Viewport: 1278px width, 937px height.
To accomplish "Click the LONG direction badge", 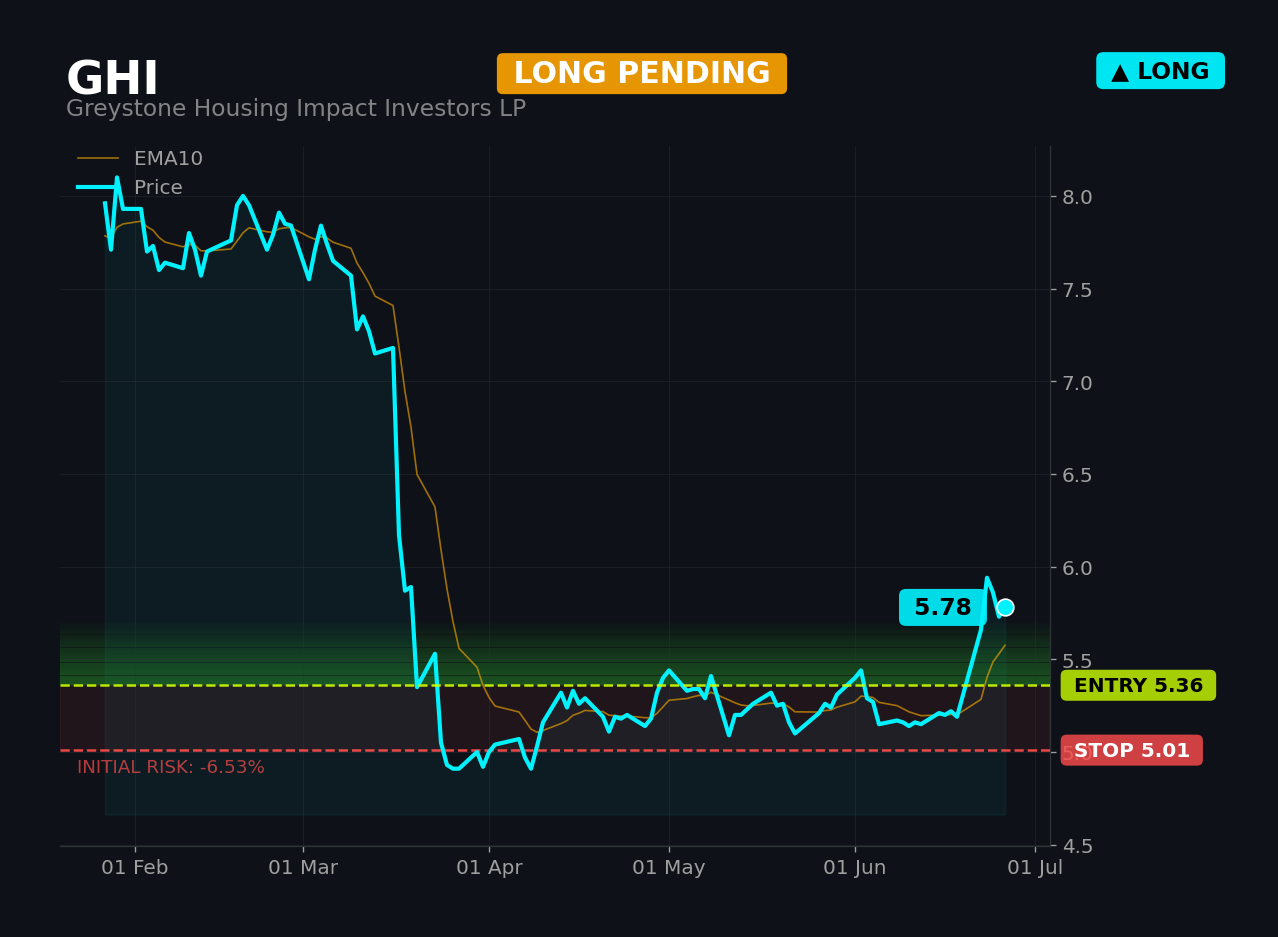I will (x=1160, y=71).
